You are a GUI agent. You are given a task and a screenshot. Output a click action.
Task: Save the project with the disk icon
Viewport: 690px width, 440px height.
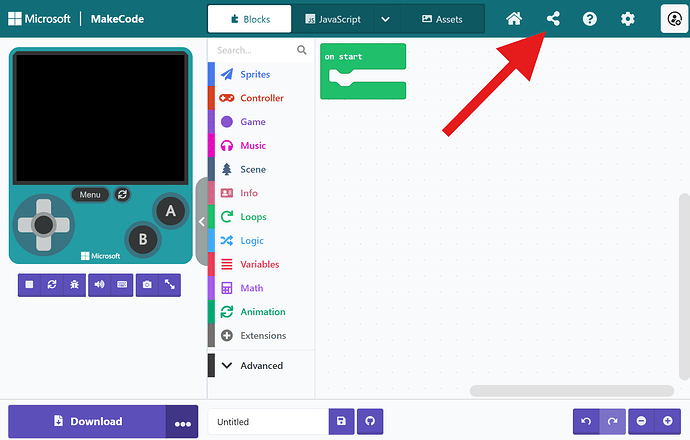click(x=341, y=422)
